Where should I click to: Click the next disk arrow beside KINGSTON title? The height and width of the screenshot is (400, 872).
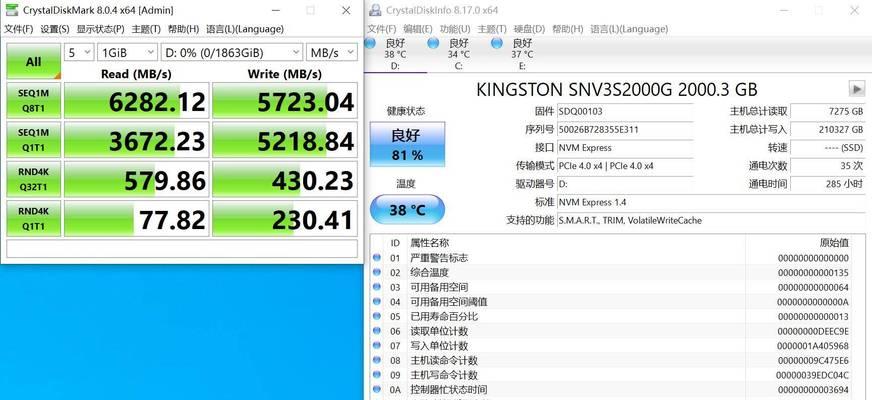coord(856,88)
